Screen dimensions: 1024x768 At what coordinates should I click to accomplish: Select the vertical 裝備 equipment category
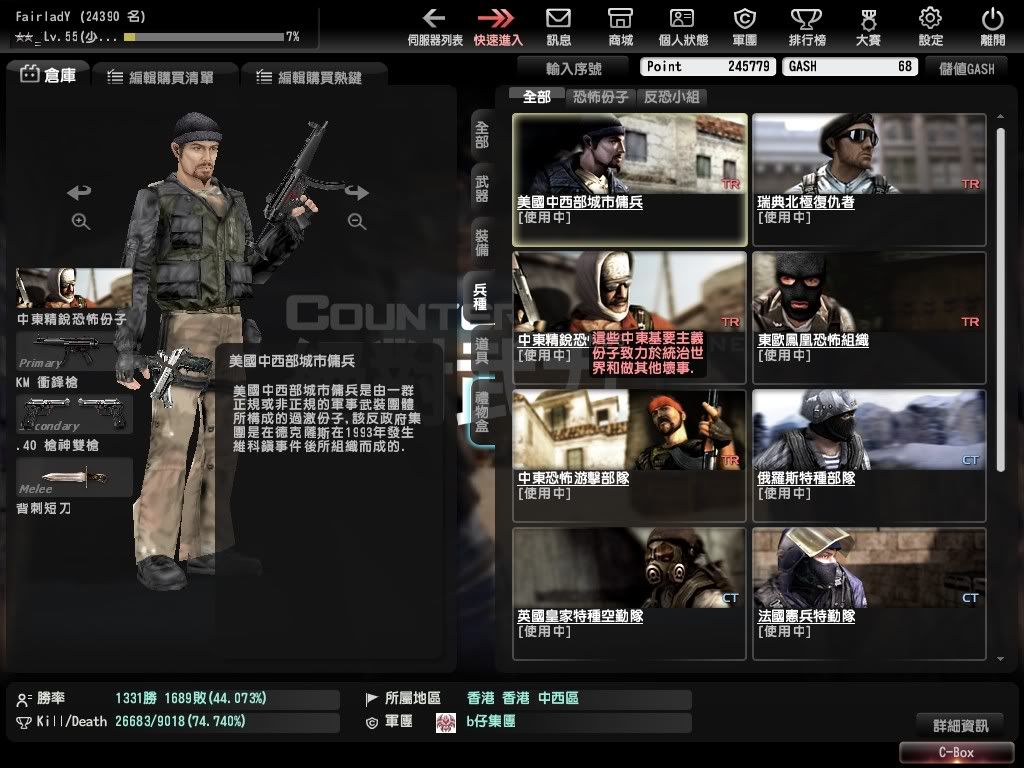point(482,243)
